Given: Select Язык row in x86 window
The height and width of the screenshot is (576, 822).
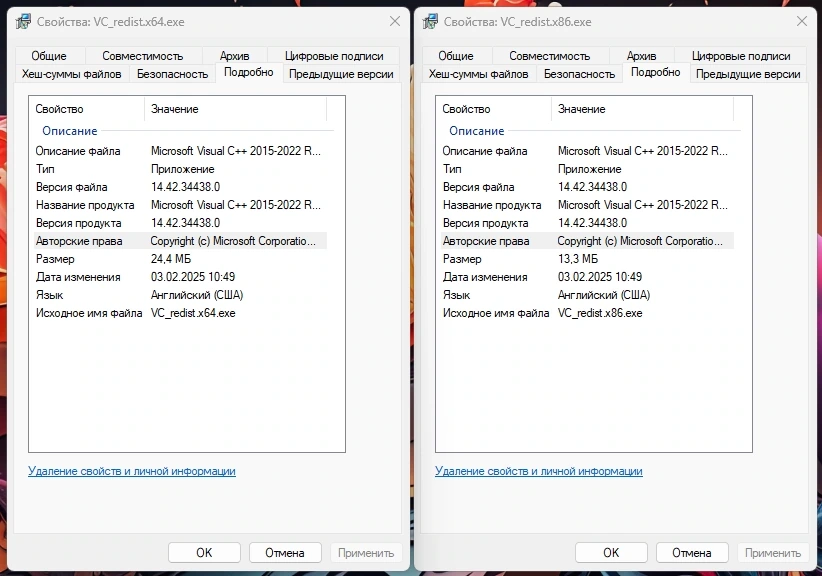Looking at the screenshot, I should (587, 295).
